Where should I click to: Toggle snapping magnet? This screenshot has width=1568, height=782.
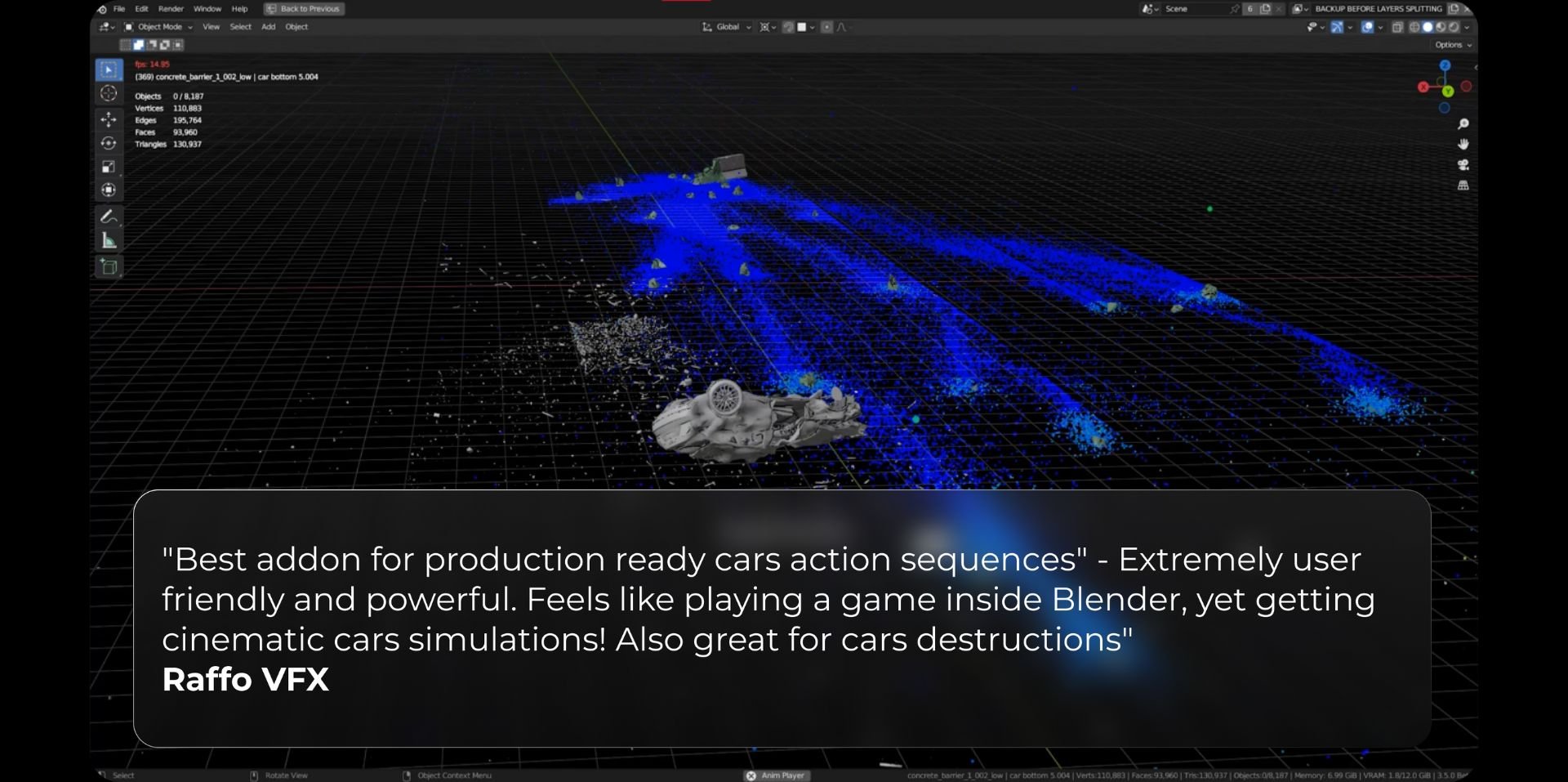pos(788,27)
